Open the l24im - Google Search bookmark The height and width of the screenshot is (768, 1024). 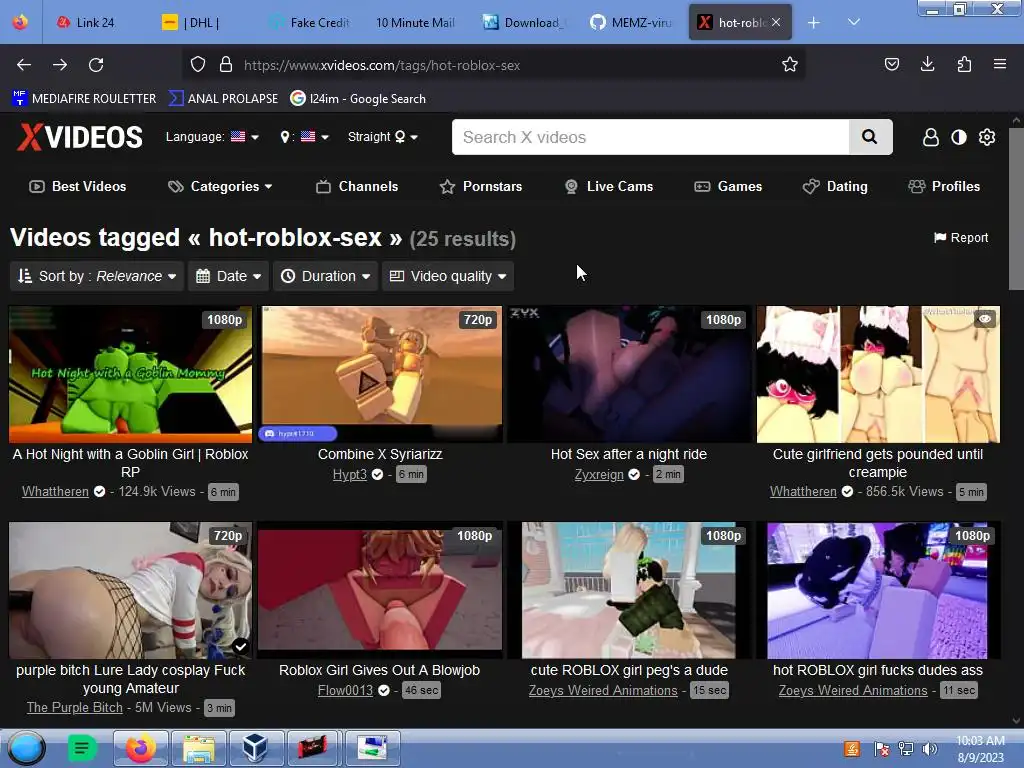(358, 99)
